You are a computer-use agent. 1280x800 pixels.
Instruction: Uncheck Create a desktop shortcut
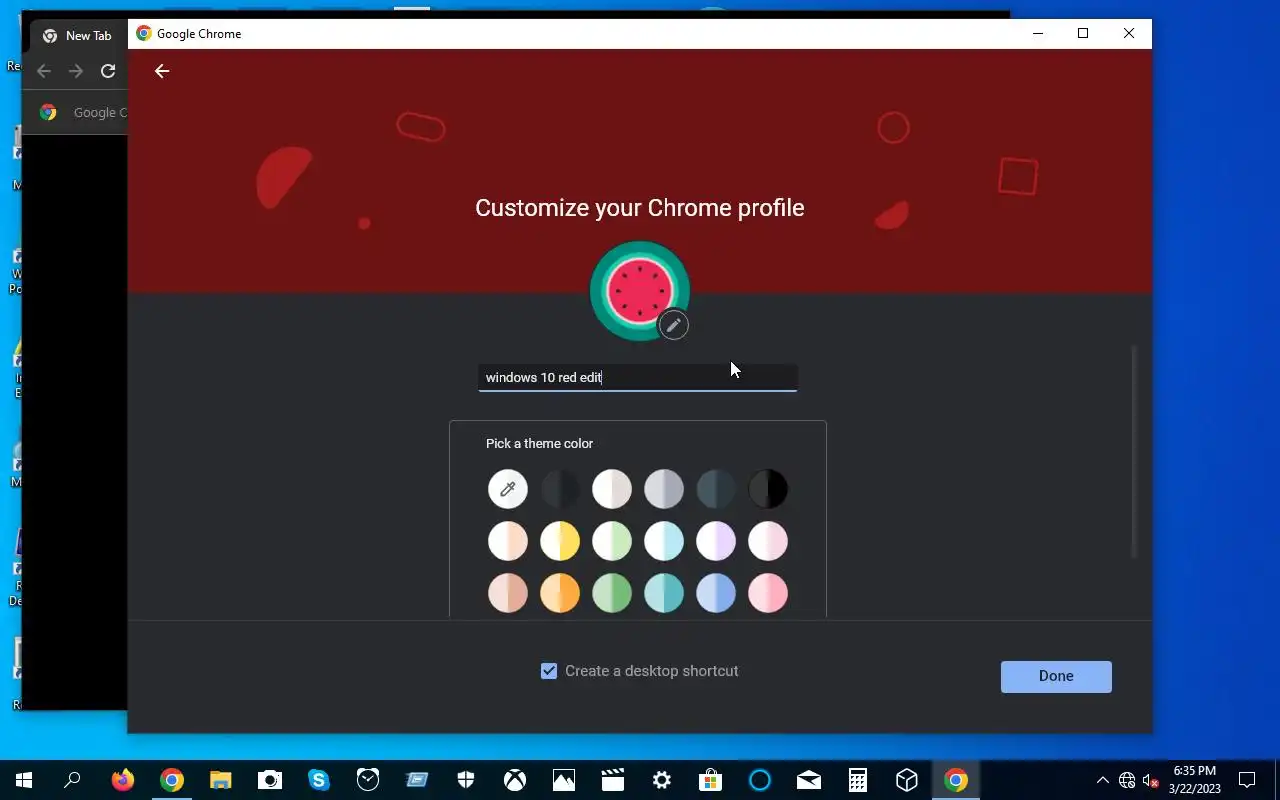point(549,671)
